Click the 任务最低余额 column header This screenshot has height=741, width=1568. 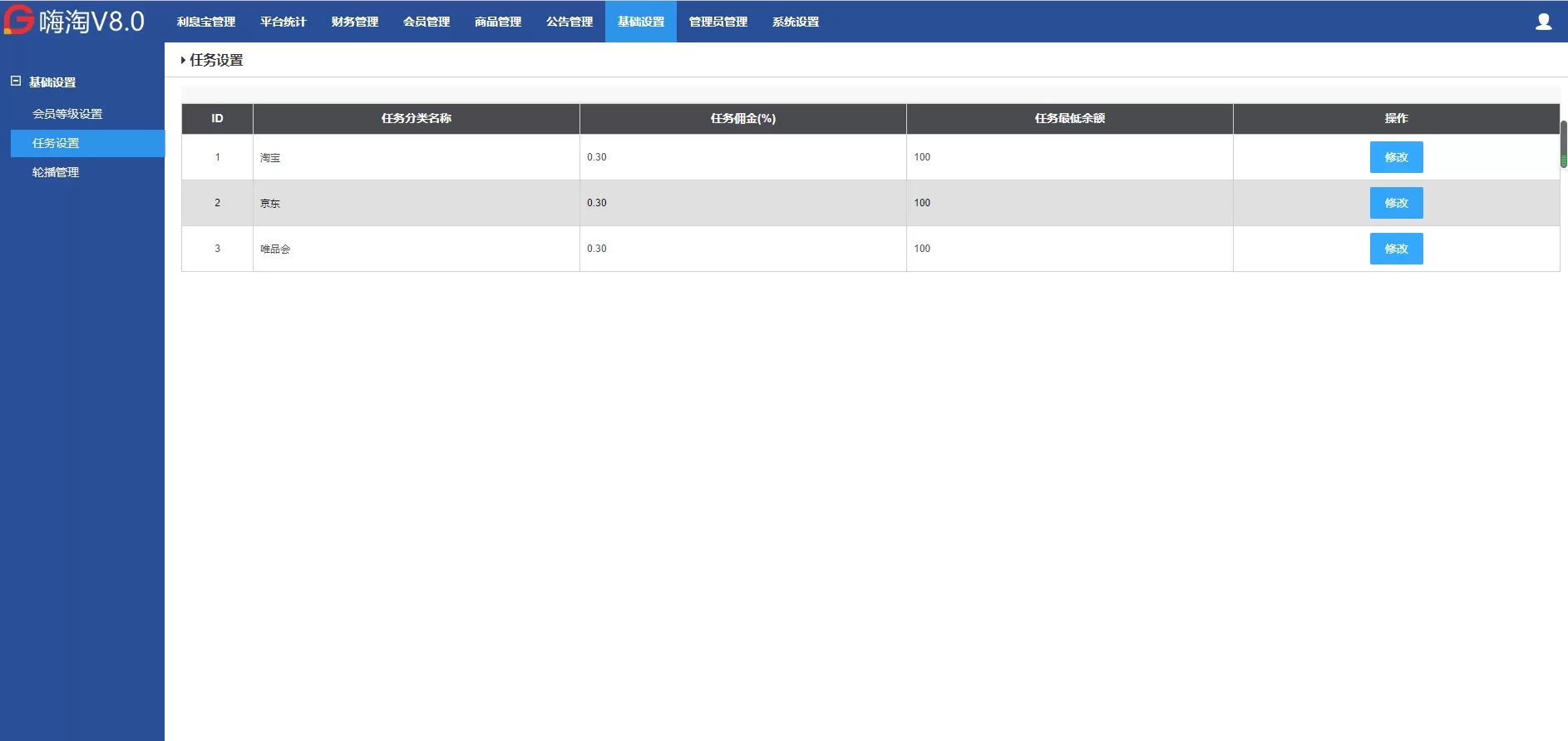point(1070,118)
